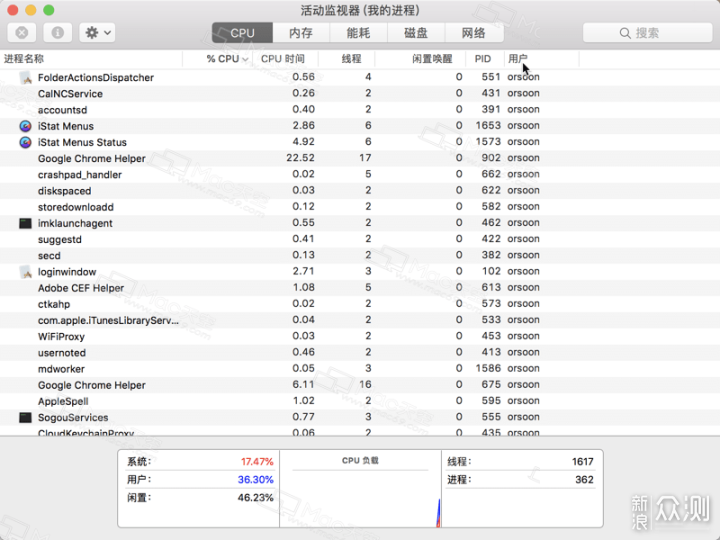Switch to the 能耗 tab
Viewport: 720px width, 540px height.
(358, 33)
